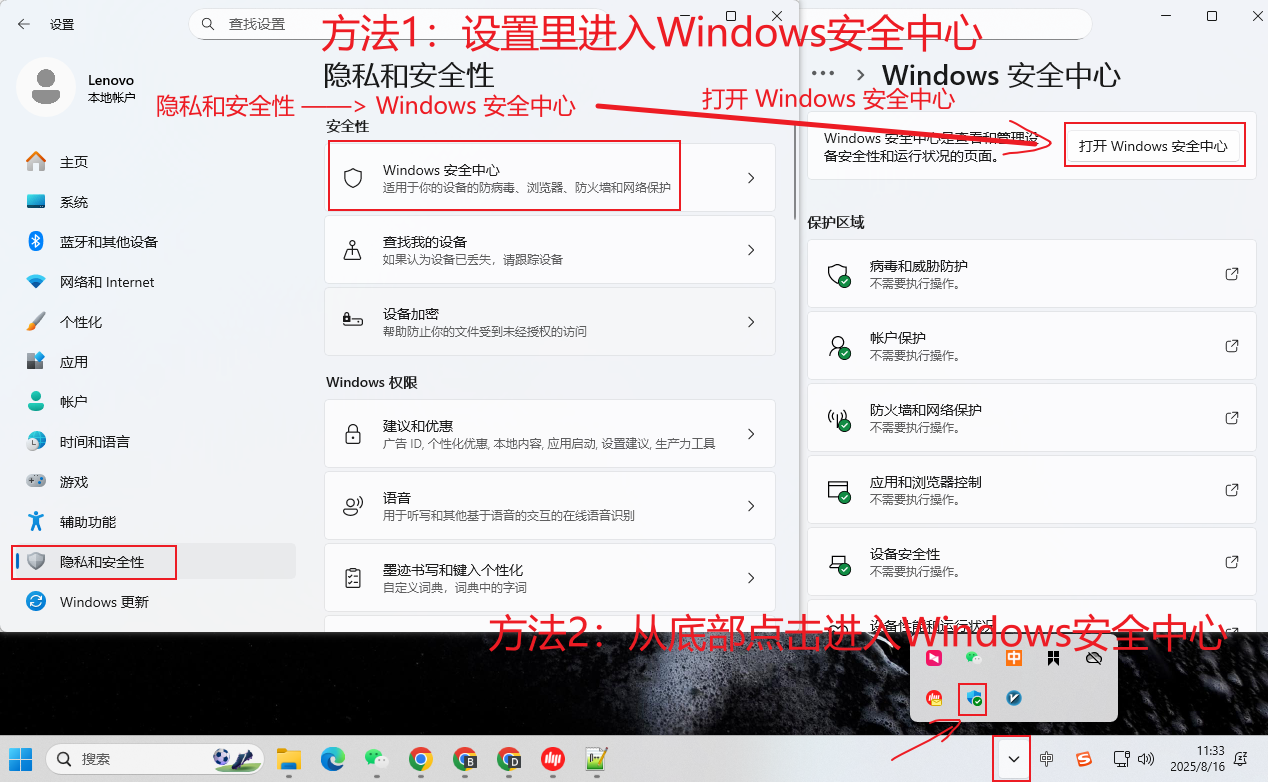
Task: Click the Sogou input method tray icon
Action: (1083, 760)
